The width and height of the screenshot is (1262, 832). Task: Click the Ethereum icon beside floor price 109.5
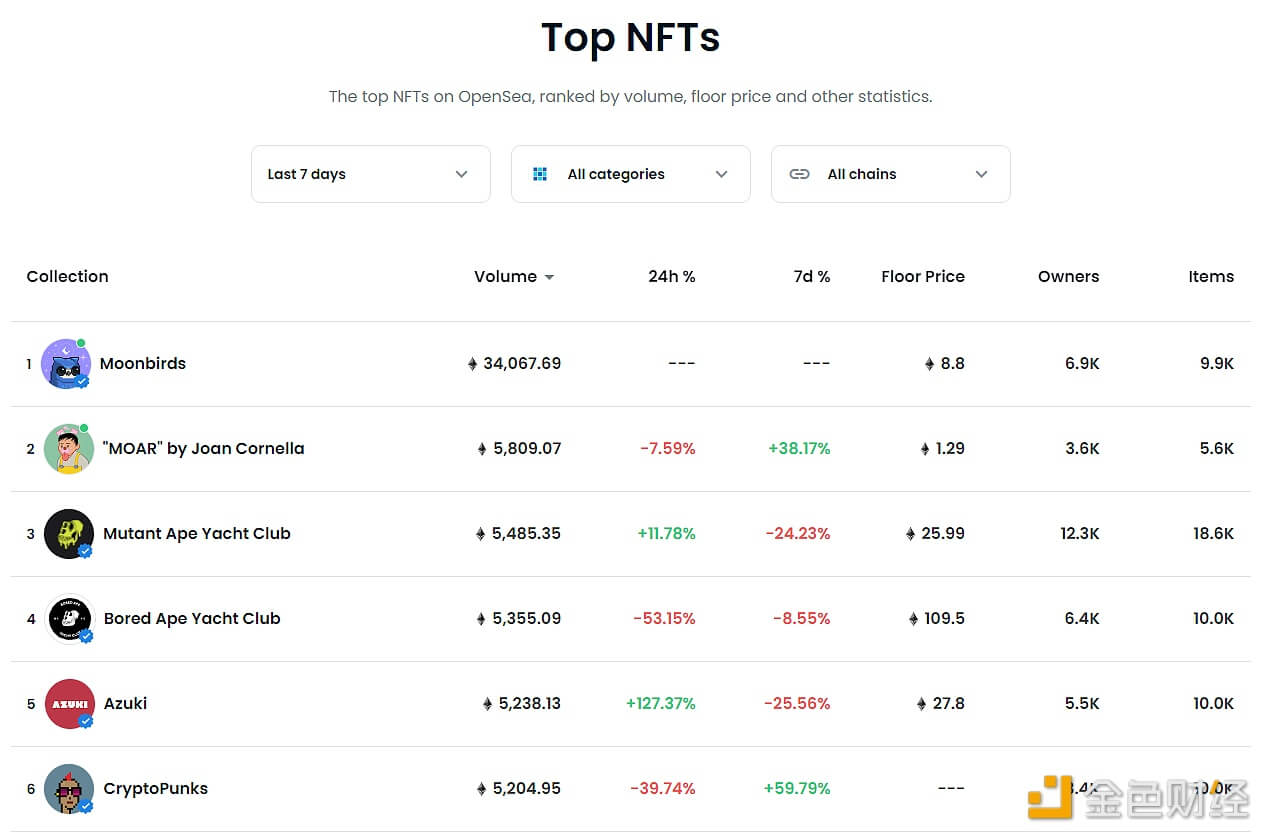coord(913,619)
